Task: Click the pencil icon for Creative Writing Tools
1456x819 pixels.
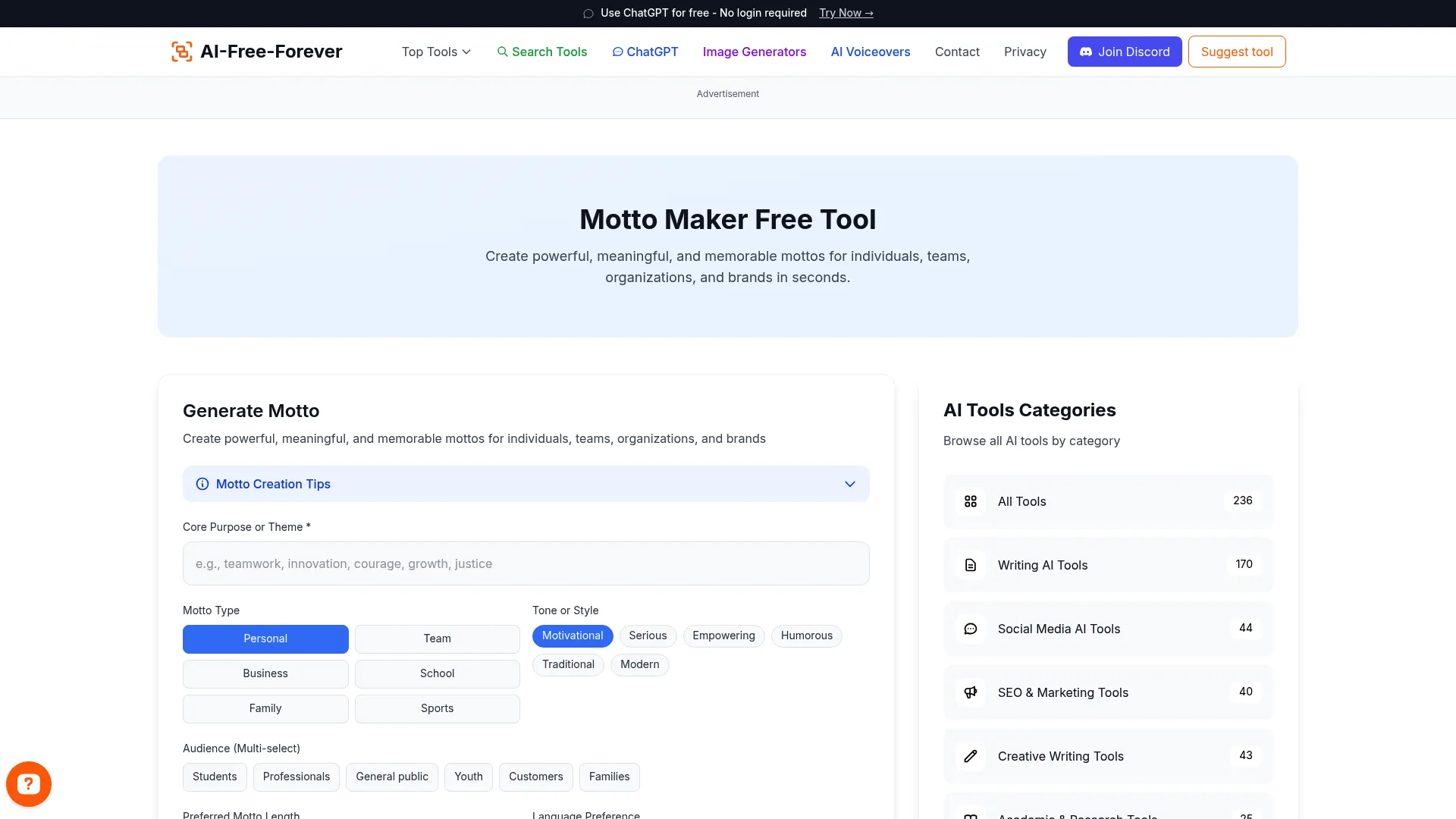Action: click(971, 756)
